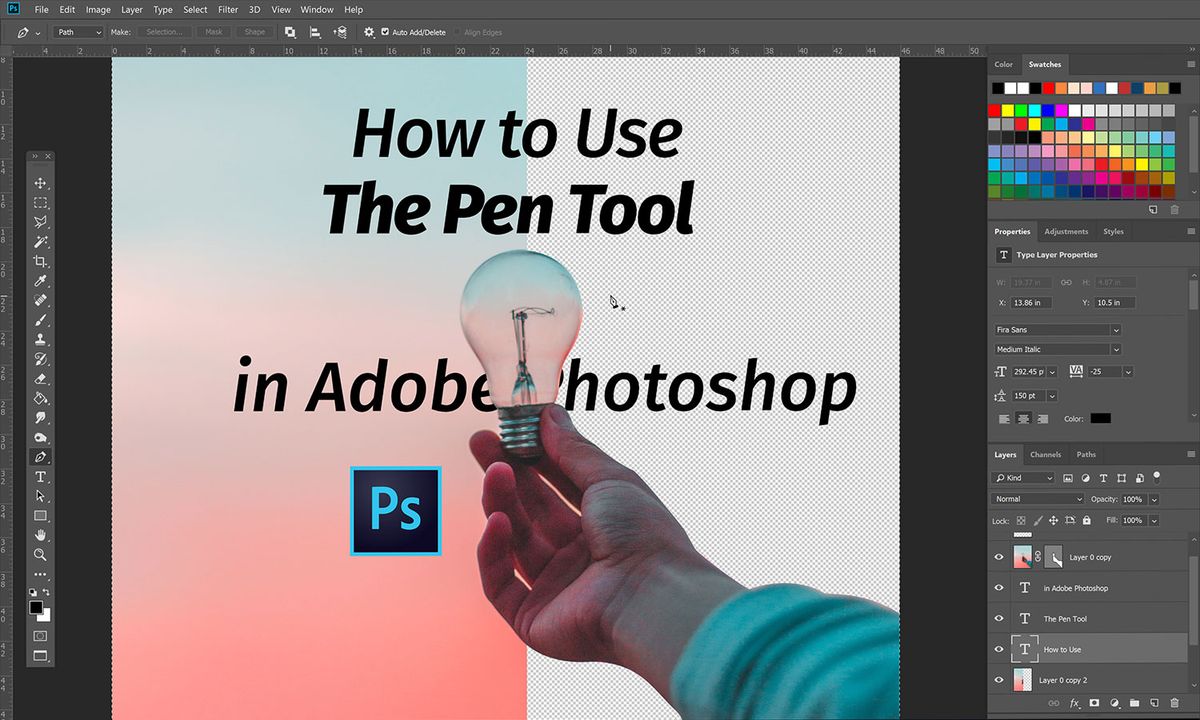
Task: Select the Clone Stamp tool
Action: 41,339
